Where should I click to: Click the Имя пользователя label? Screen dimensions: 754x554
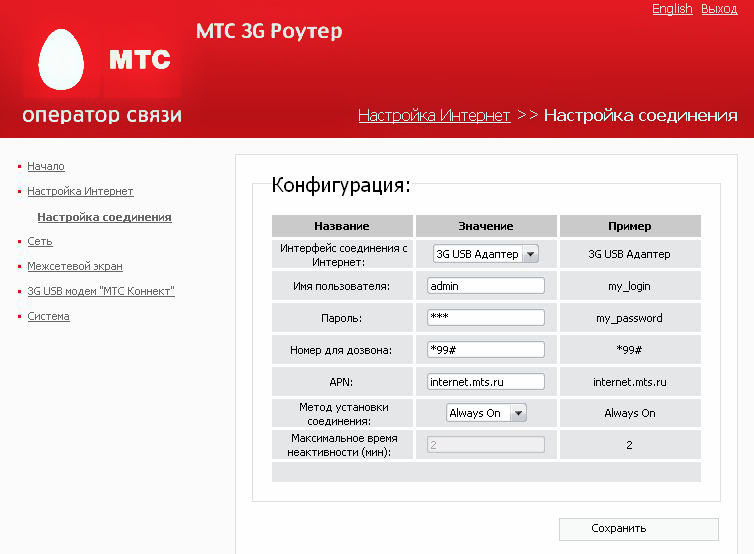click(x=341, y=286)
